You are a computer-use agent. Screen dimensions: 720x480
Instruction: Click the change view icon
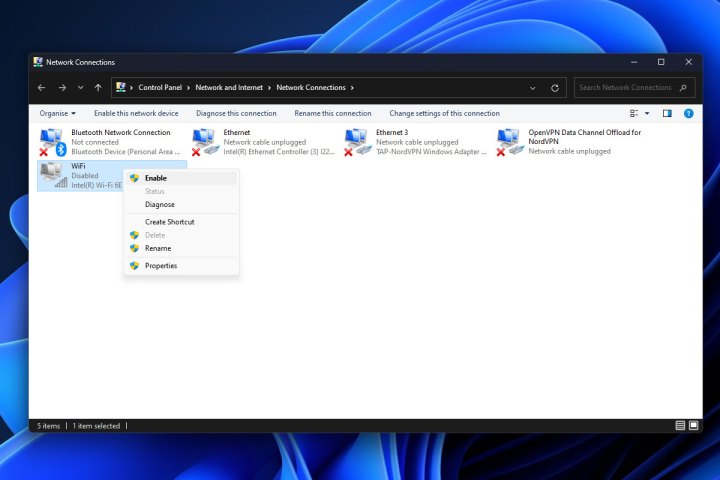(634, 113)
